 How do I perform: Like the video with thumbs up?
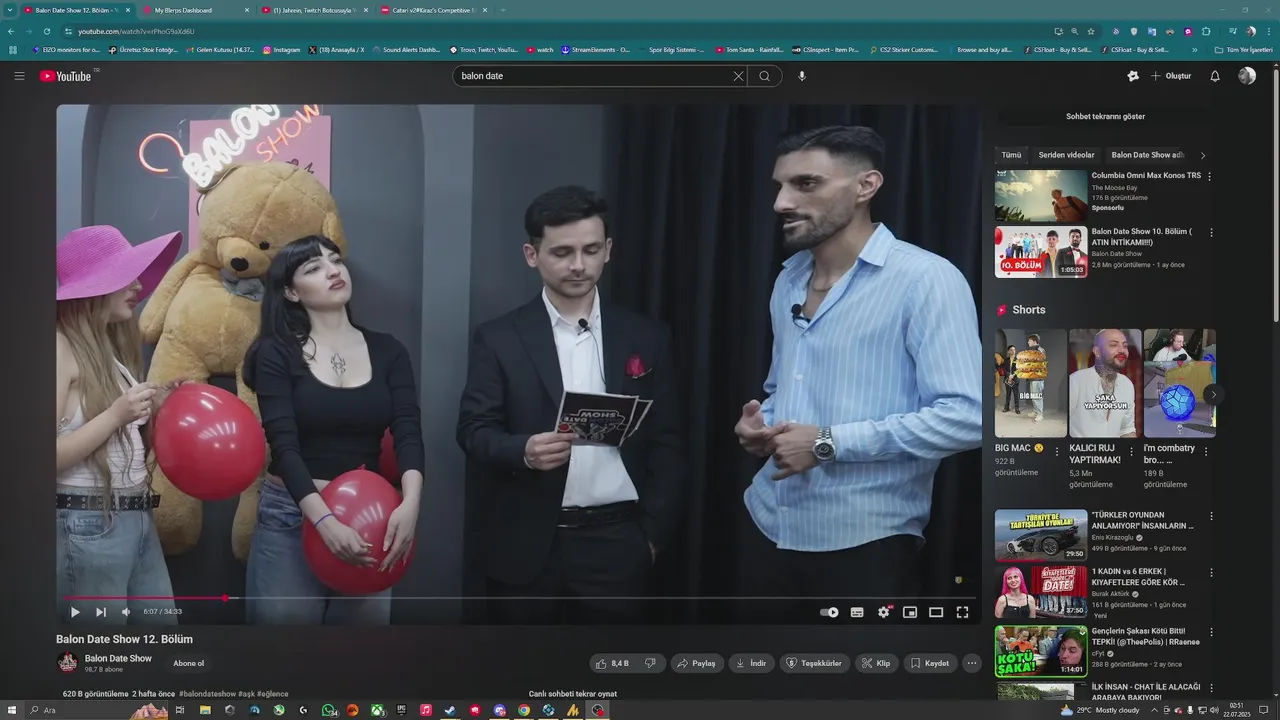tap(612, 663)
